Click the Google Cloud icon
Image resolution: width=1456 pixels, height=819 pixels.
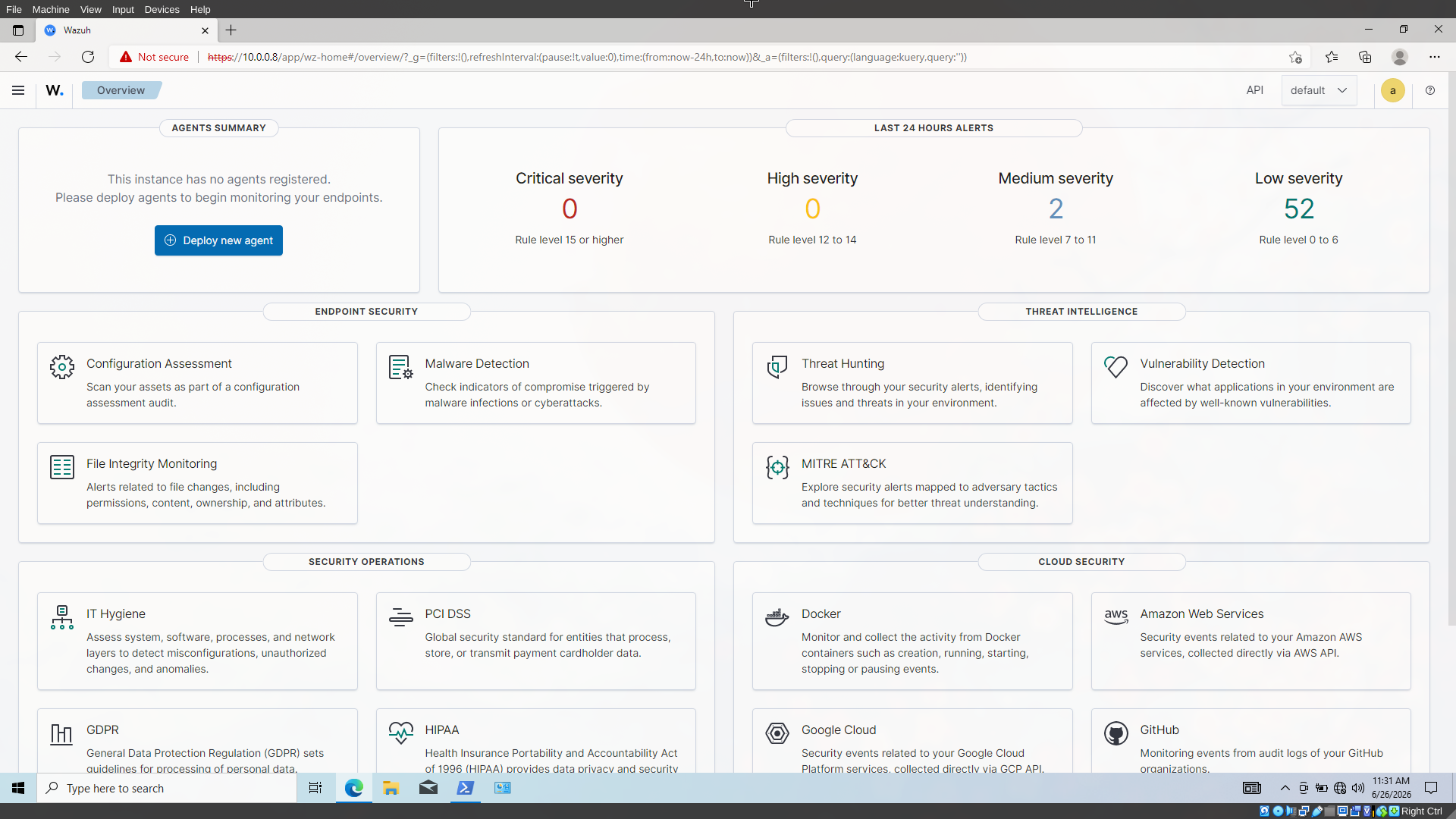click(777, 733)
